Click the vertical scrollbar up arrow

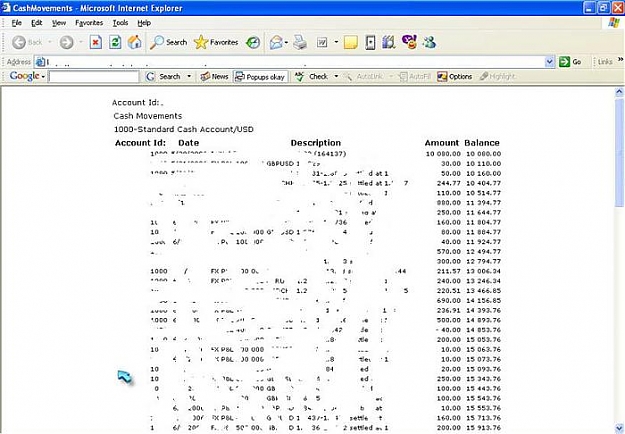[619, 92]
